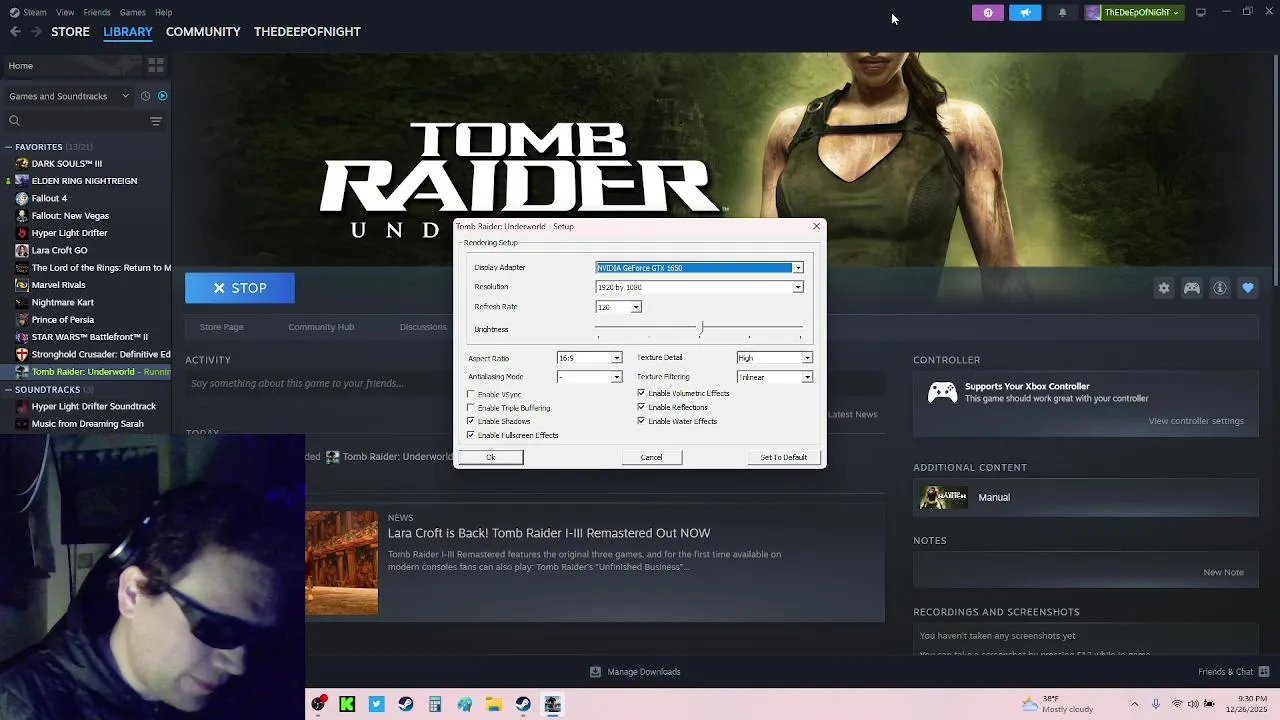Open Steam notifications bell icon
The height and width of the screenshot is (720, 1280).
pyautogui.click(x=1062, y=12)
